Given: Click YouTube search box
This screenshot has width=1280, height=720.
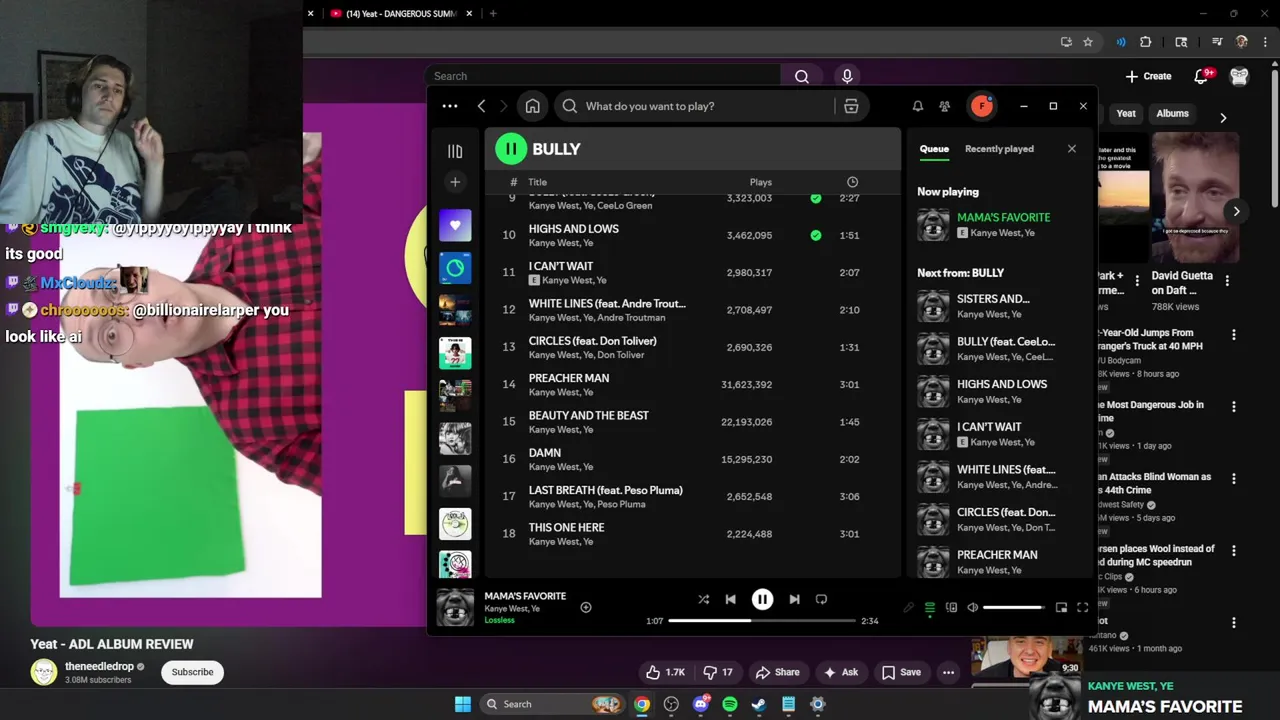Looking at the screenshot, I should pyautogui.click(x=603, y=76).
